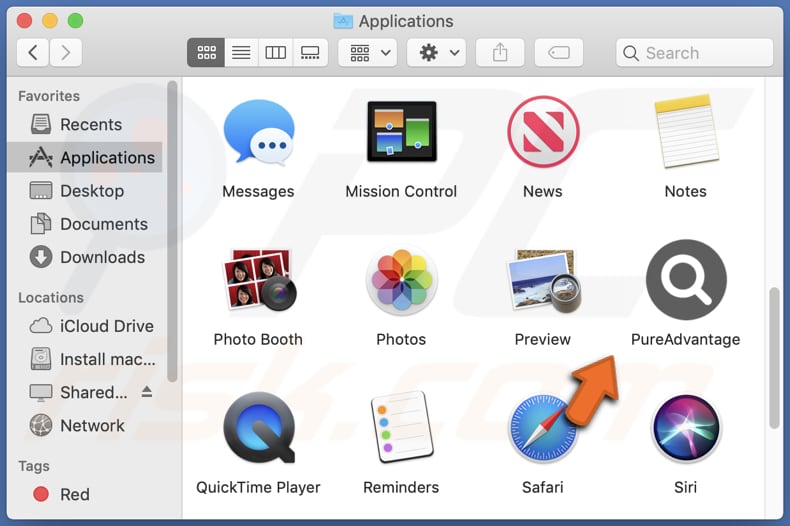Focus the Search field

coord(694,52)
